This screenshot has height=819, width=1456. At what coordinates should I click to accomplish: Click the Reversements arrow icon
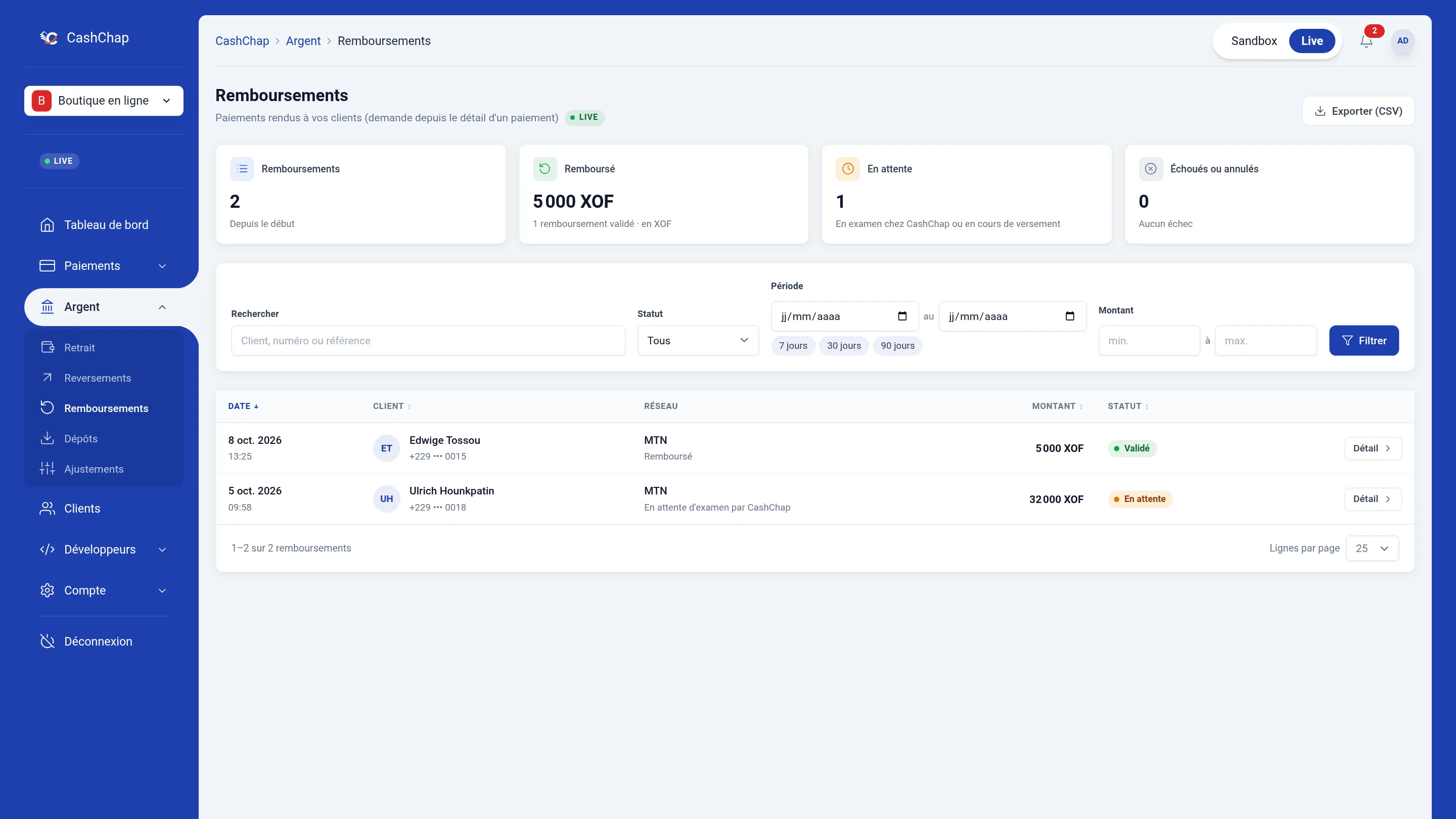click(x=48, y=378)
